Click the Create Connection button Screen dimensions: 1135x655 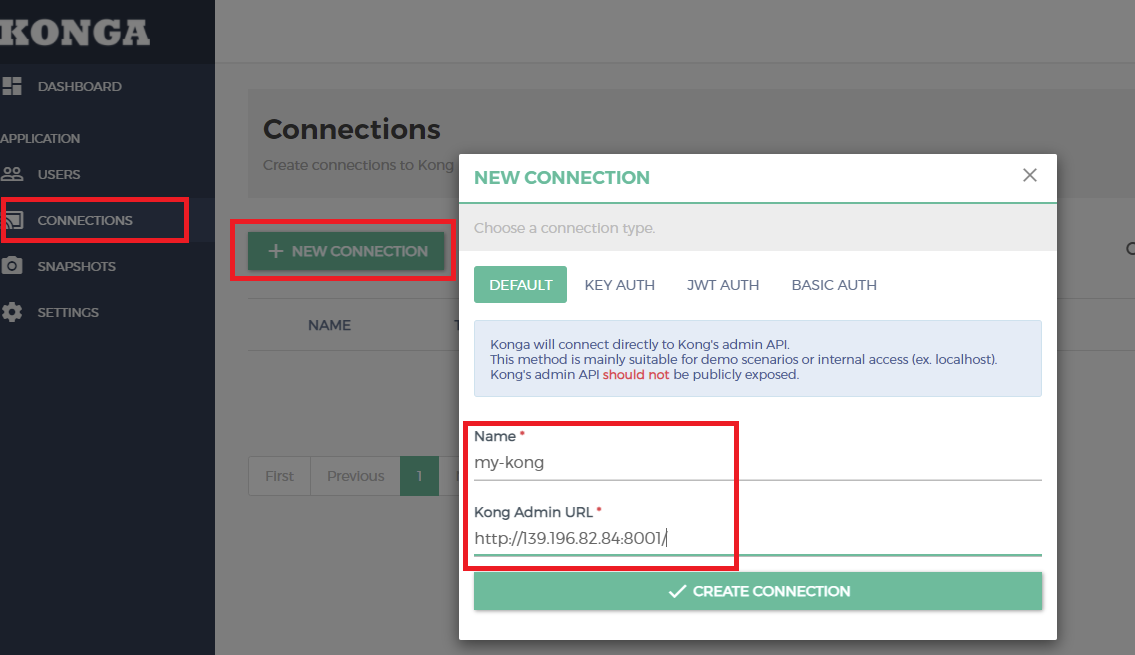758,591
